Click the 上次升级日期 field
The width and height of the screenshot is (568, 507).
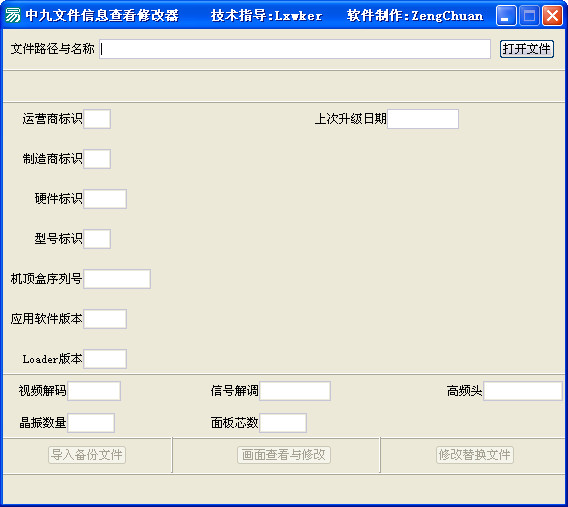pyautogui.click(x=423, y=119)
